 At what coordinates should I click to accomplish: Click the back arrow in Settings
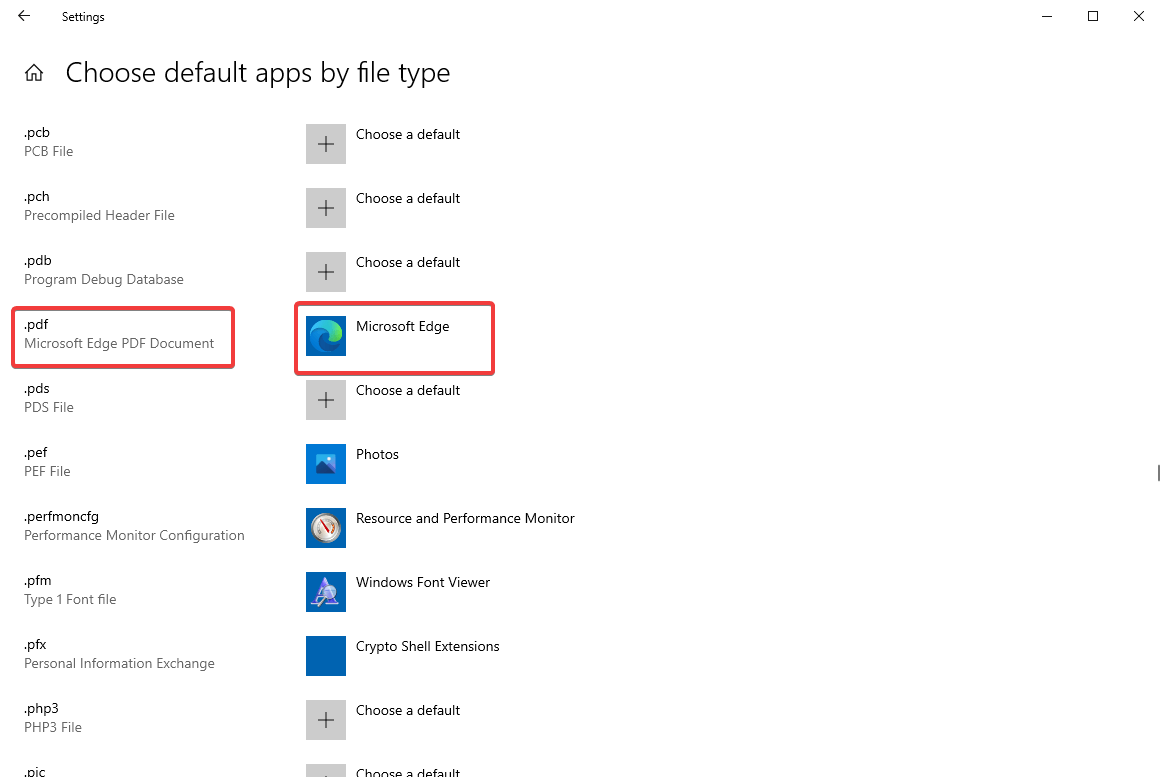23,16
